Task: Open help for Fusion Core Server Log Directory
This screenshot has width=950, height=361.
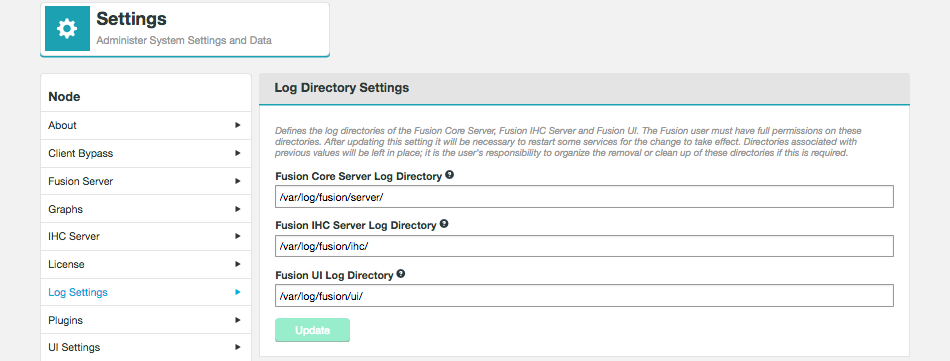Action: tap(450, 175)
